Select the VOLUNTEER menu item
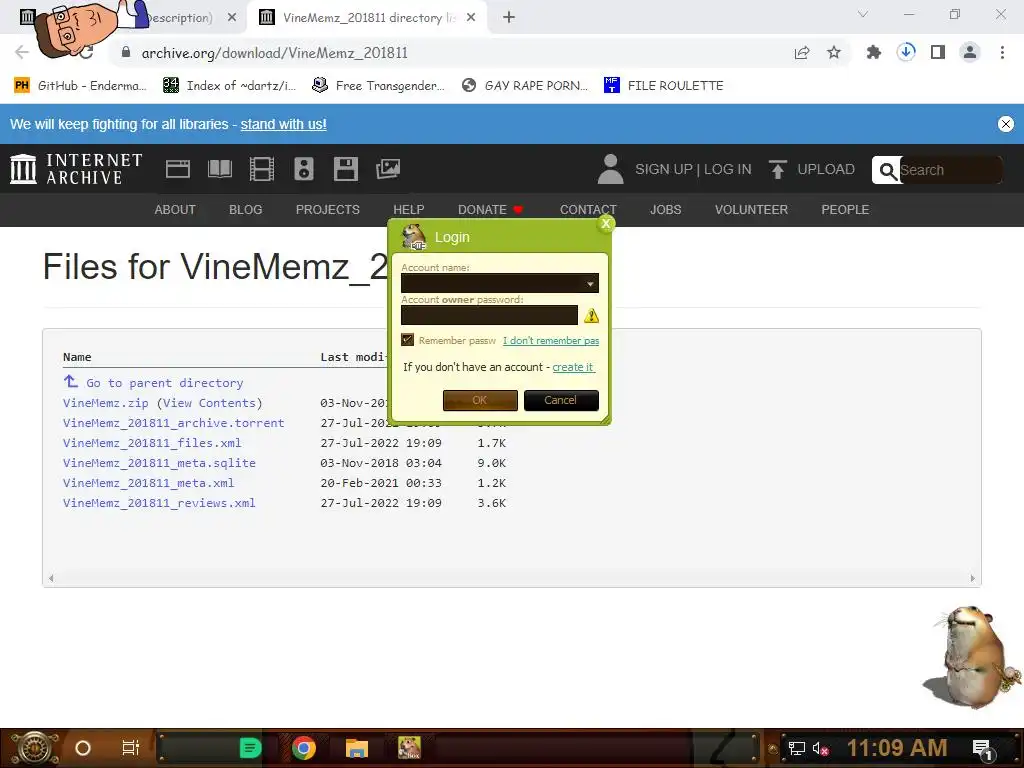Image resolution: width=1024 pixels, height=768 pixels. tap(751, 210)
